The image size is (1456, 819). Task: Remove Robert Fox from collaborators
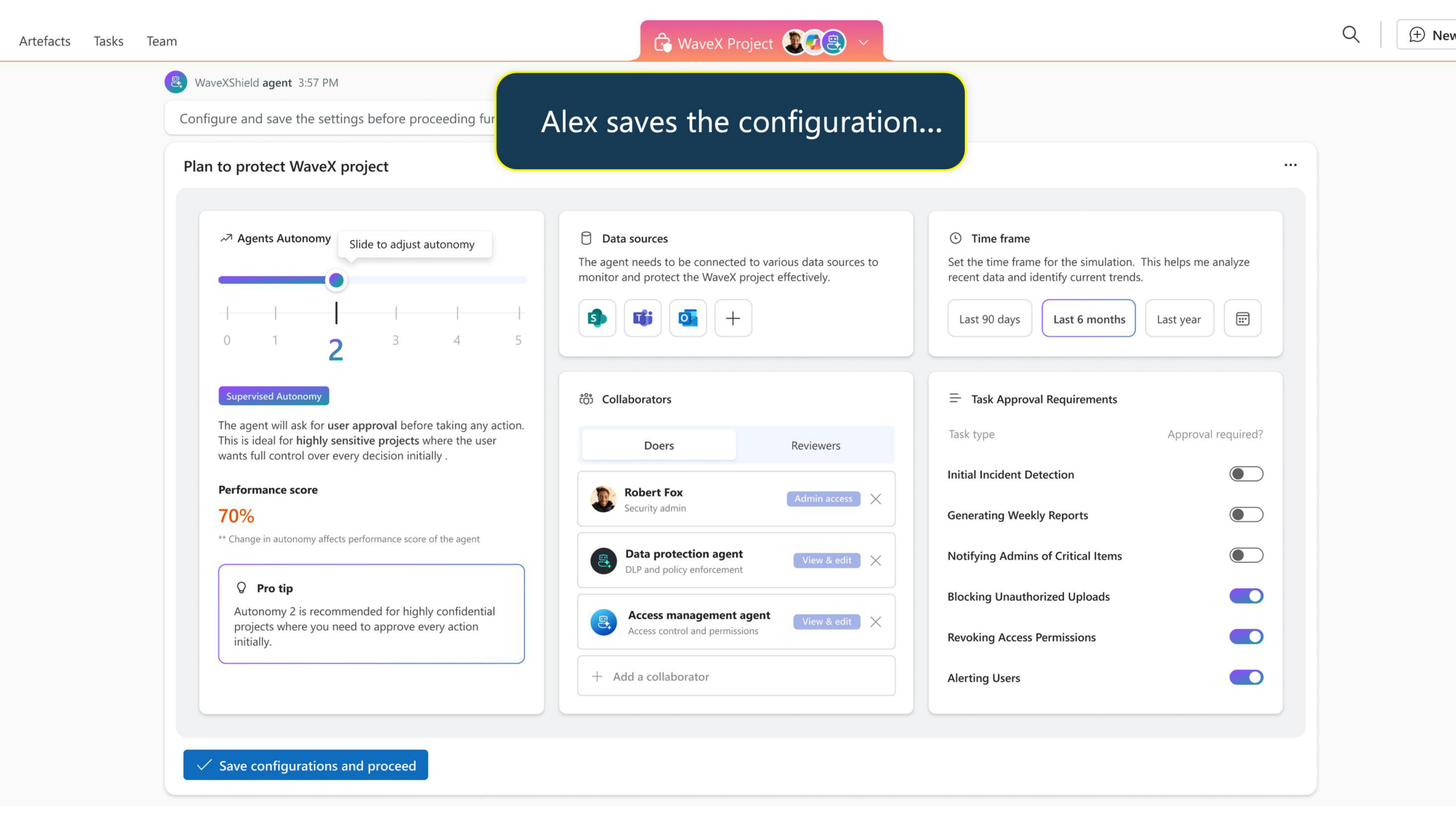(875, 499)
